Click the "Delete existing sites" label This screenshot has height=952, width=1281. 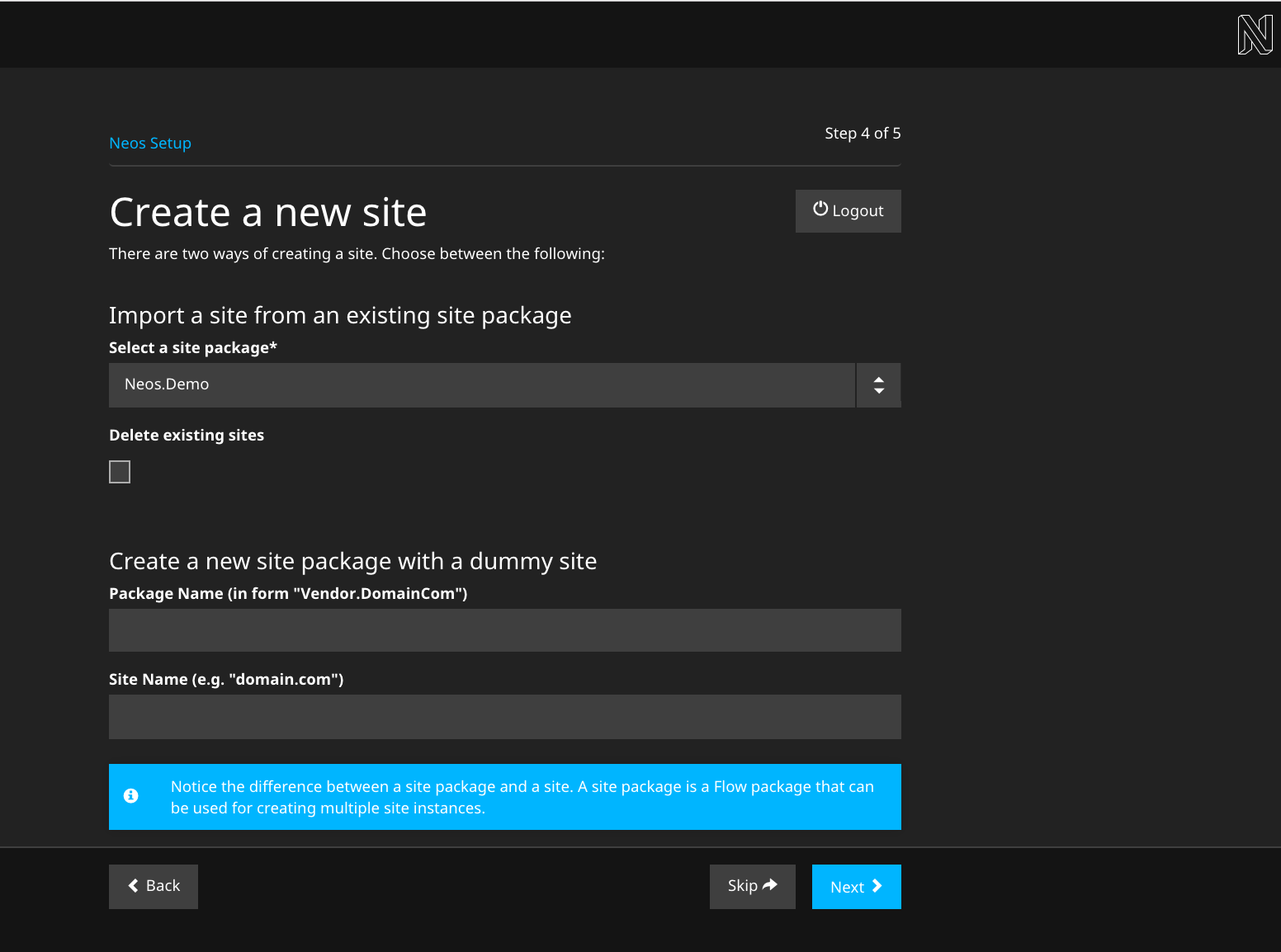pos(187,436)
